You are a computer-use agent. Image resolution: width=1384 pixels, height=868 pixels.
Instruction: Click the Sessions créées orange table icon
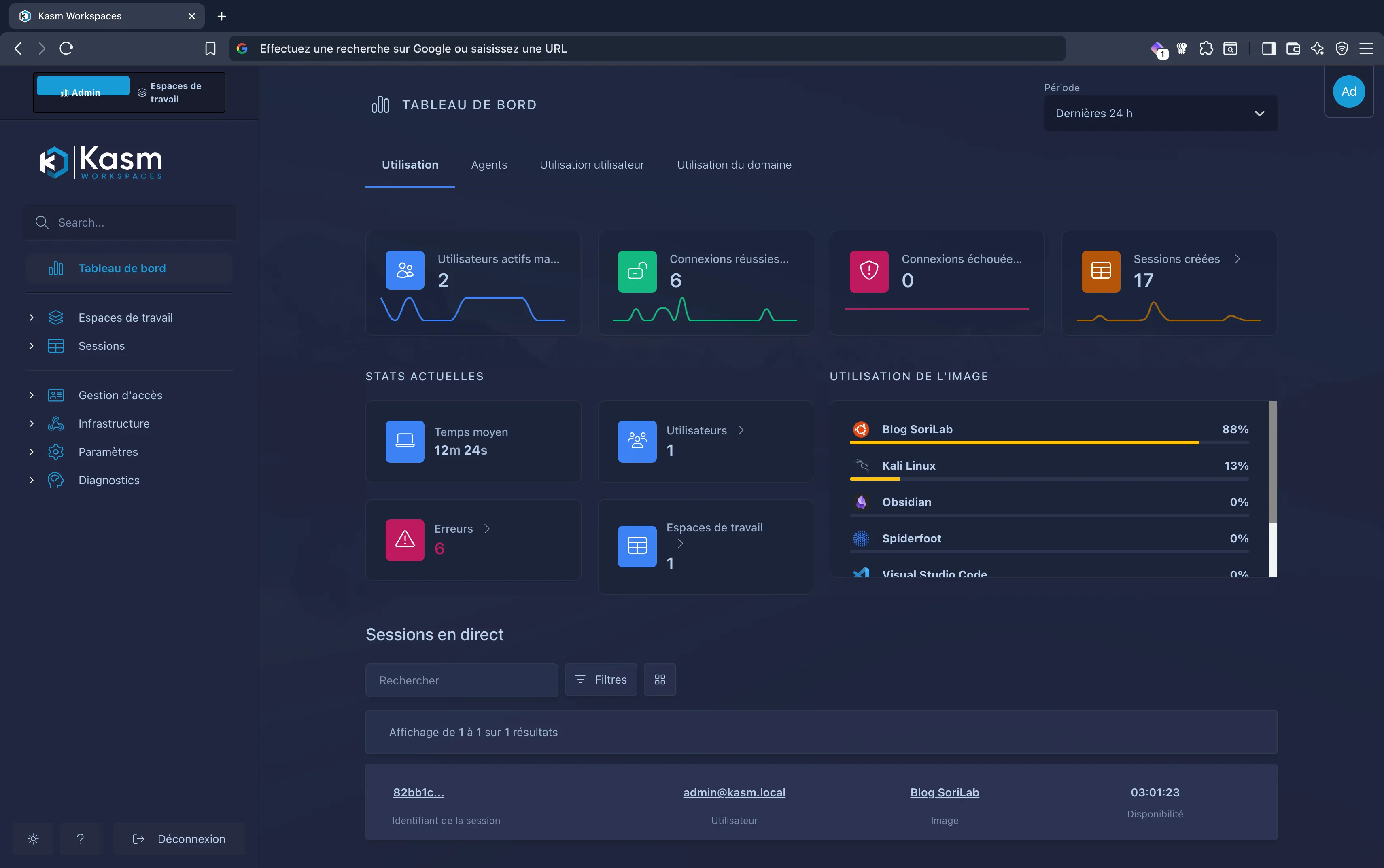1100,271
